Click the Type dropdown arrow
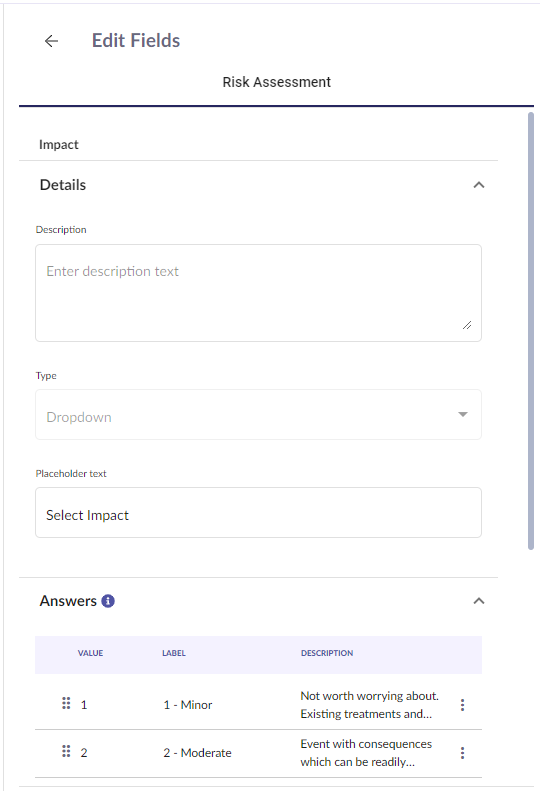The height and width of the screenshot is (791, 540). (463, 414)
